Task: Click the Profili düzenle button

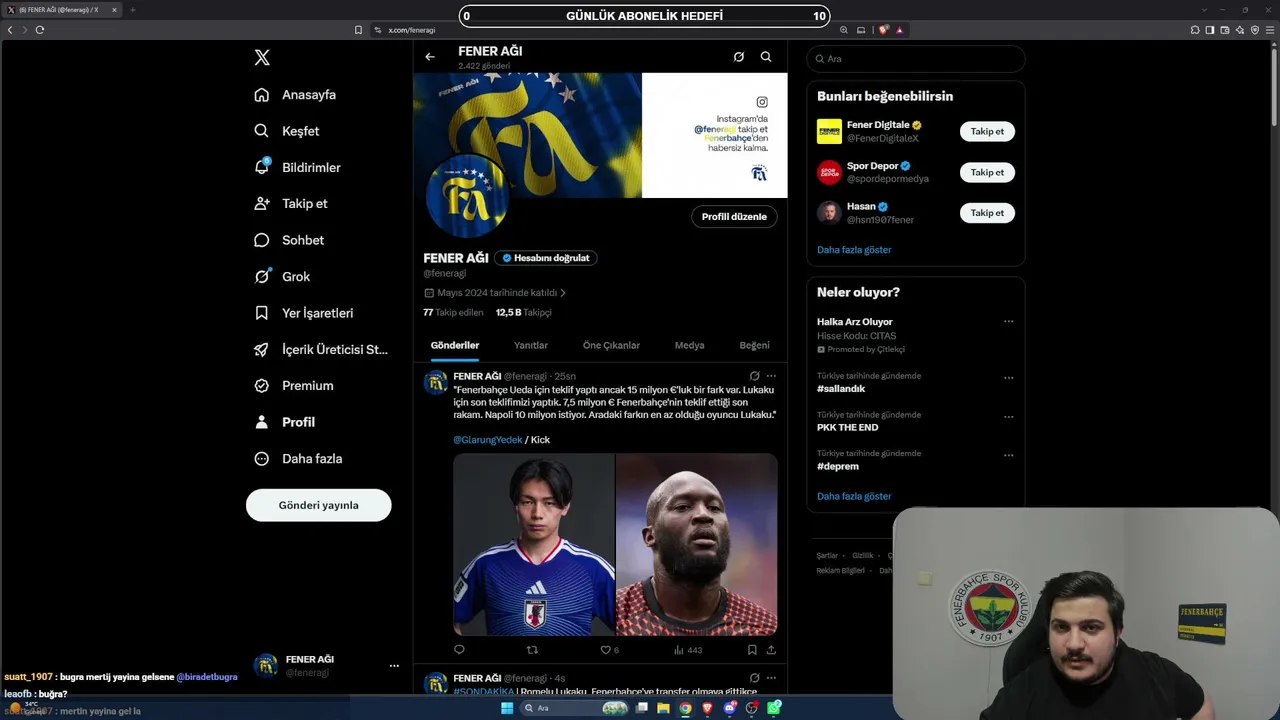Action: click(x=734, y=217)
